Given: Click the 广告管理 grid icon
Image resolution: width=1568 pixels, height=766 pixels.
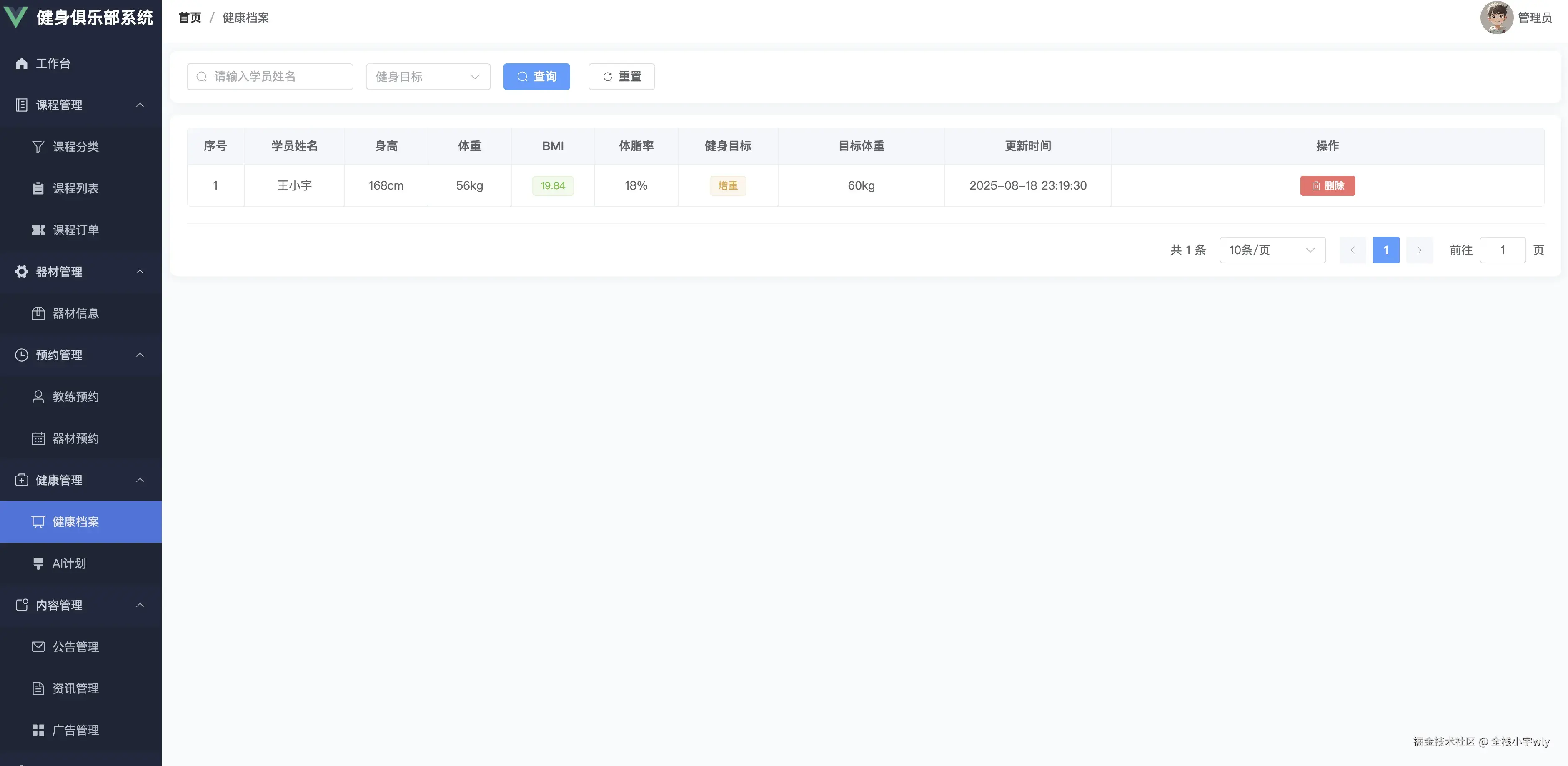Looking at the screenshot, I should 38,730.
